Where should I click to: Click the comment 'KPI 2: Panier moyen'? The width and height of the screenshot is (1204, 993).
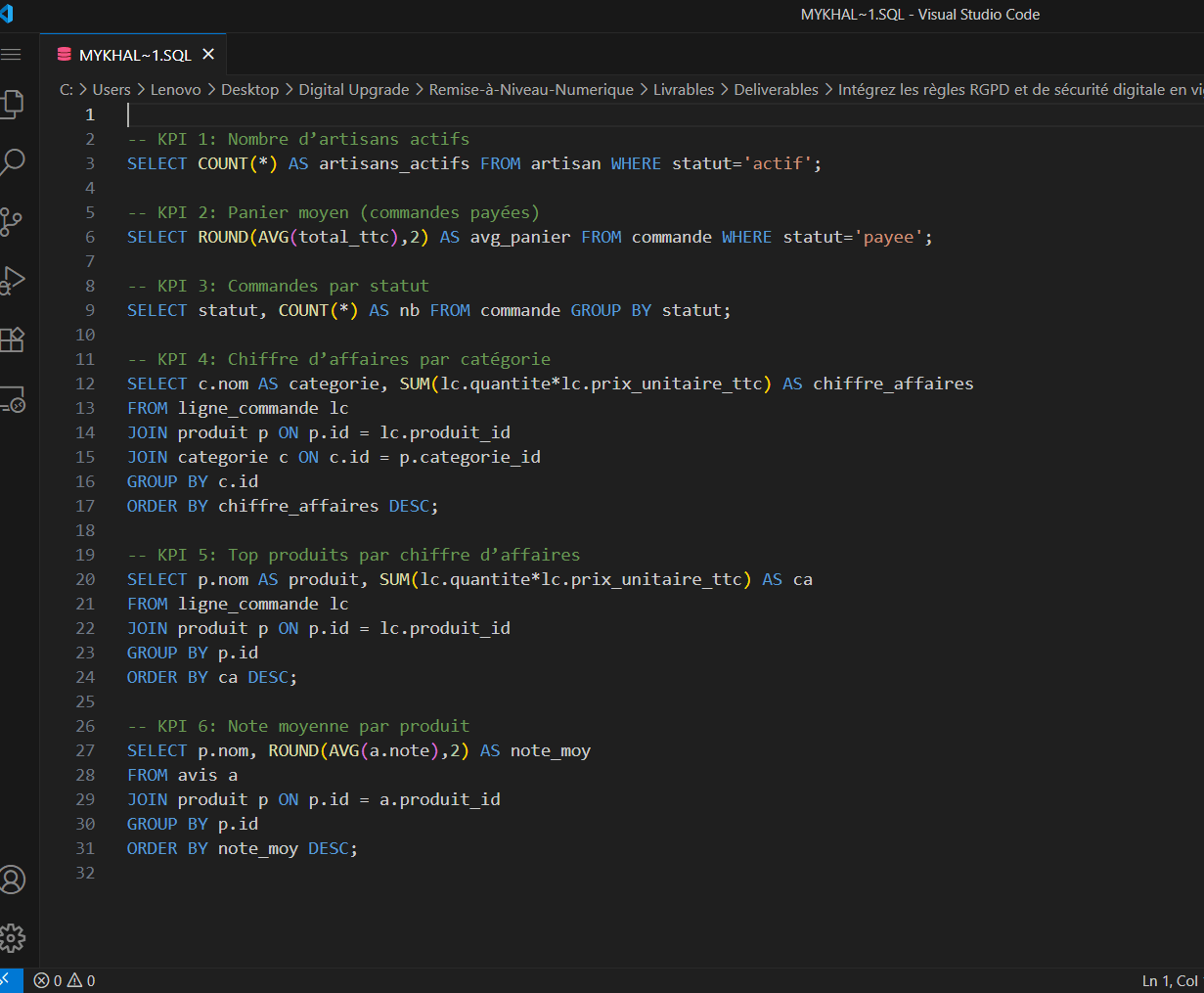coord(334,212)
